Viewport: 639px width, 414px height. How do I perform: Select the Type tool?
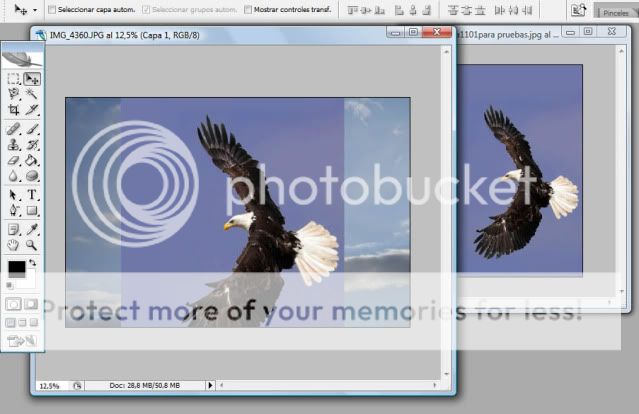[x=32, y=195]
